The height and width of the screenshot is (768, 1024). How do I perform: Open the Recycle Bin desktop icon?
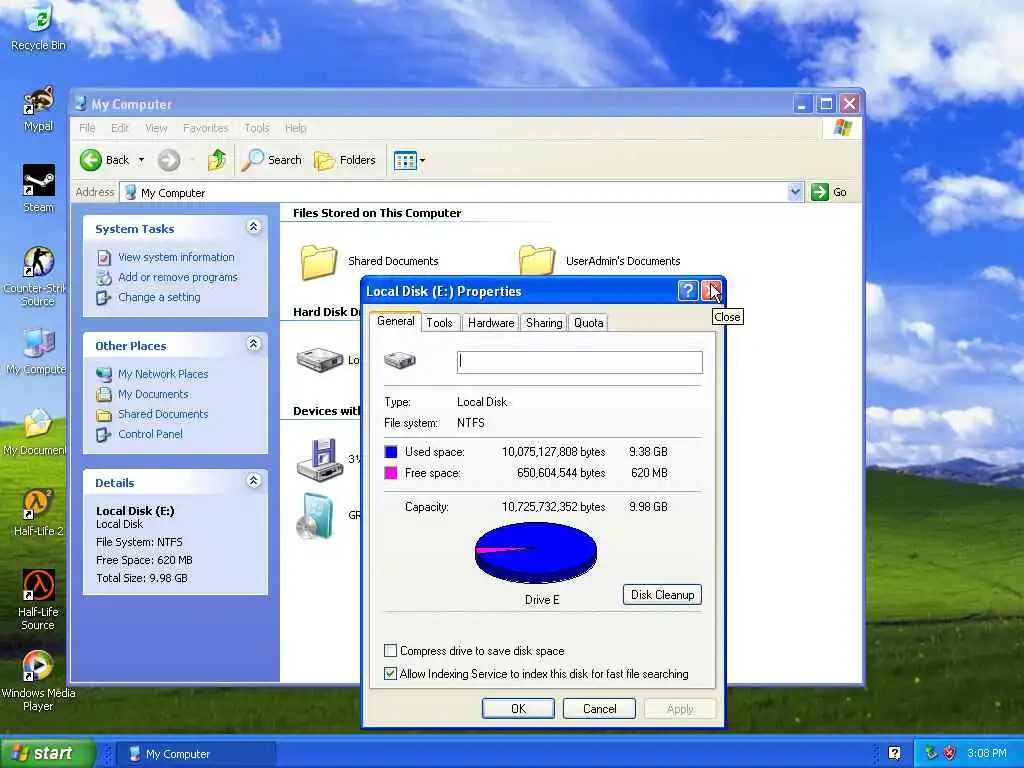click(x=39, y=26)
